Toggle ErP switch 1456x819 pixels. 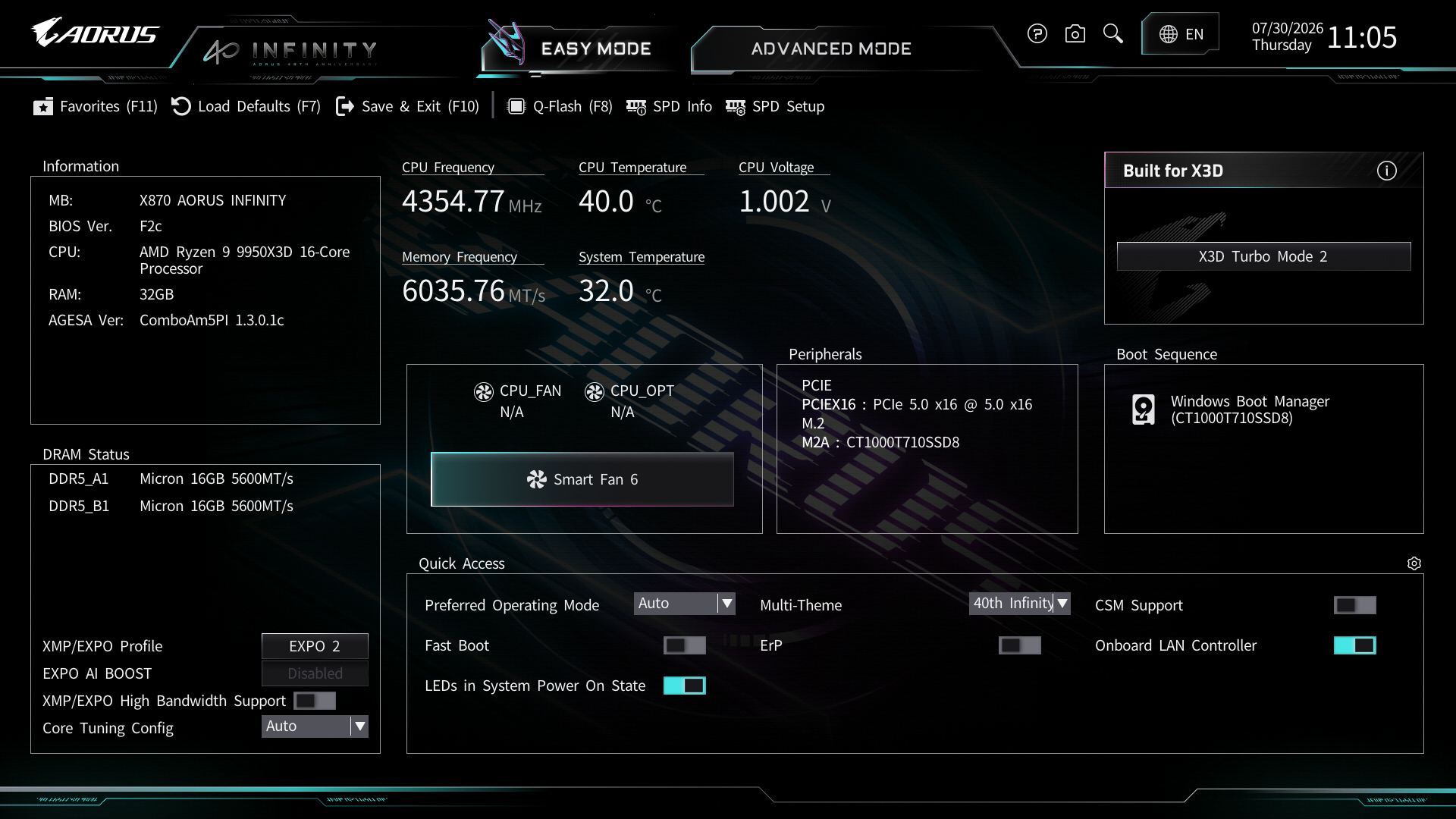point(1020,645)
